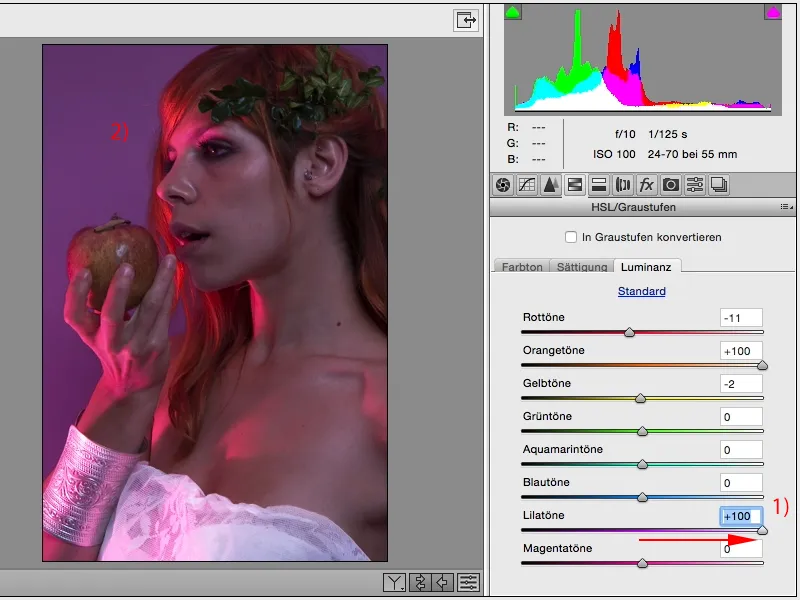Open the before/after view mode dropdown
Image resolution: width=800 pixels, height=600 pixels.
tap(396, 583)
